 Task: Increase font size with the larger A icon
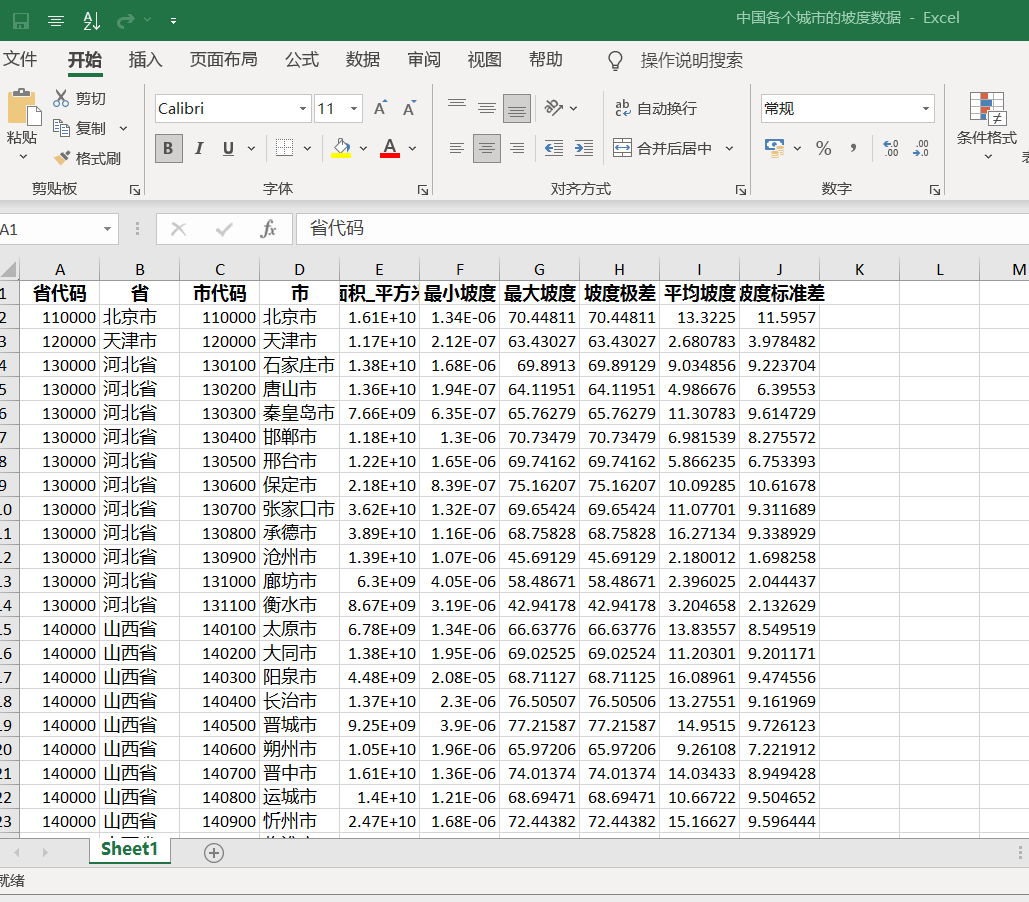click(x=380, y=108)
